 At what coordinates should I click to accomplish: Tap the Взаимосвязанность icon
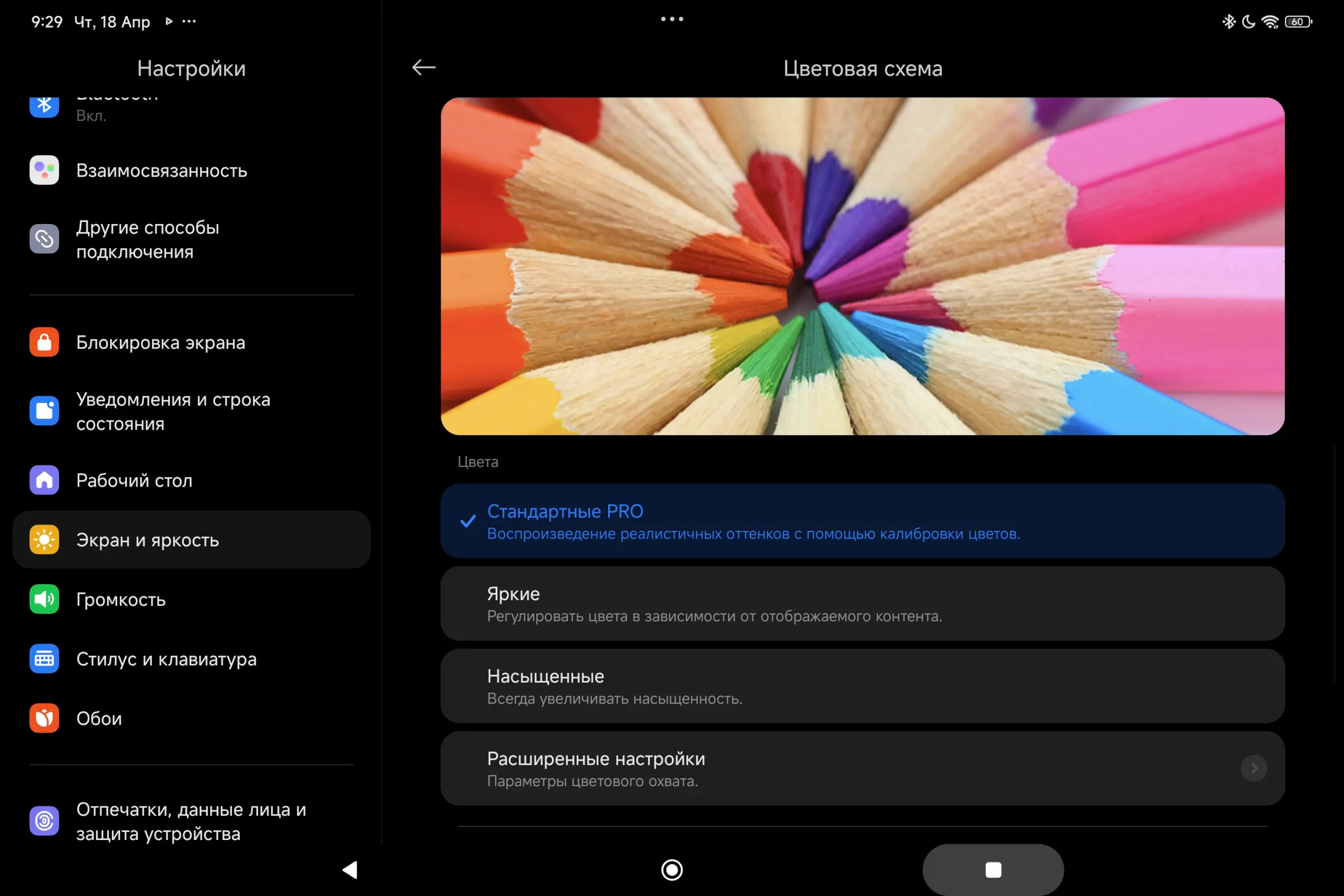click(44, 170)
